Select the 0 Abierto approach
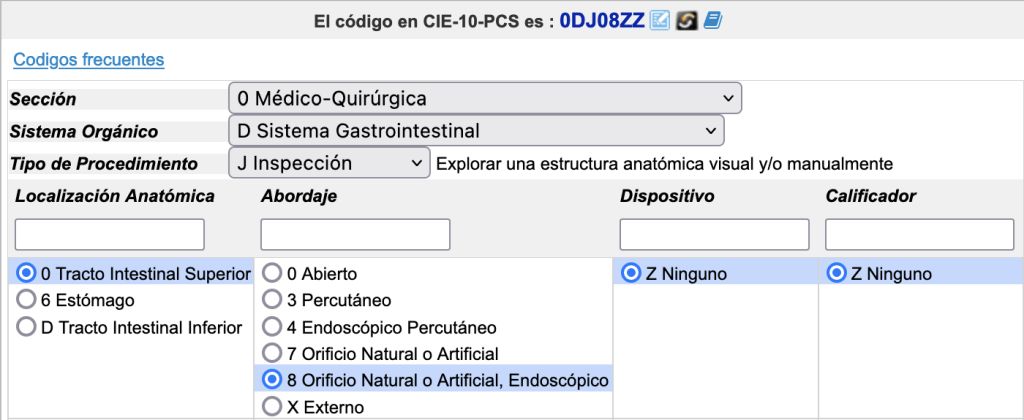 click(x=271, y=273)
